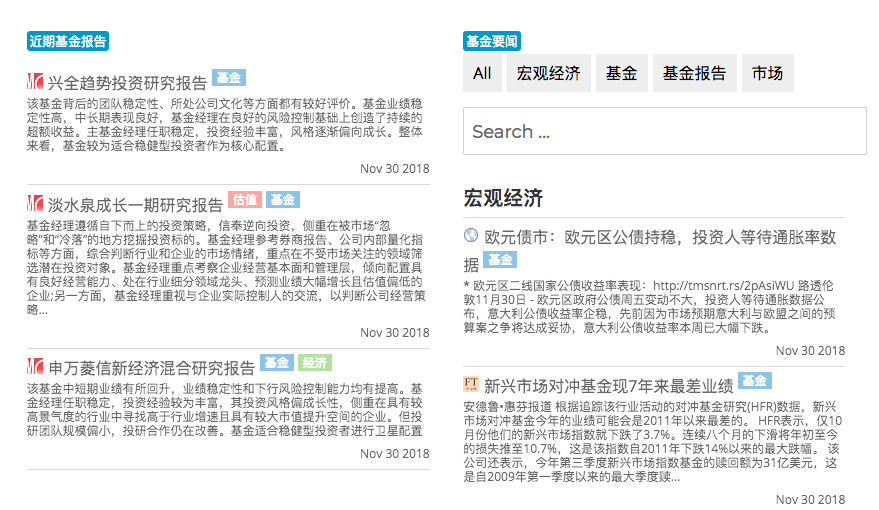This screenshot has width=879, height=510.
Task: Open 申万菱信新经济混合研究报告 report link
Action: click(151, 366)
